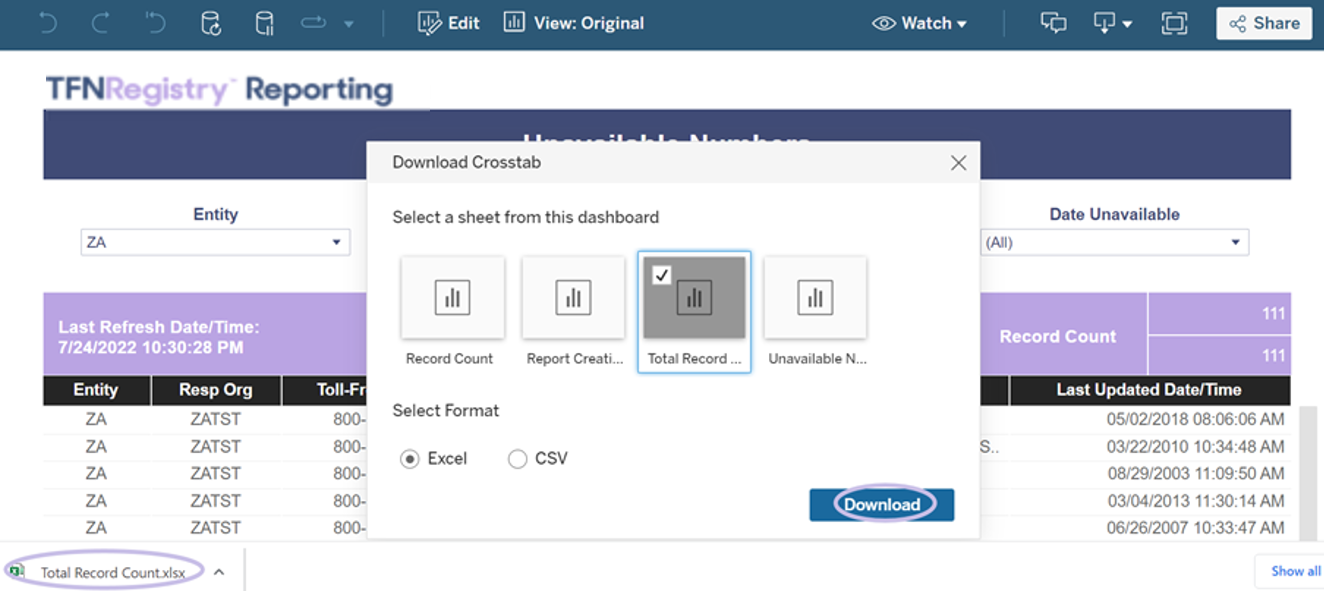The height and width of the screenshot is (591, 1324).
Task: Click the Last Refresh Date/Time text
Action: click(159, 337)
